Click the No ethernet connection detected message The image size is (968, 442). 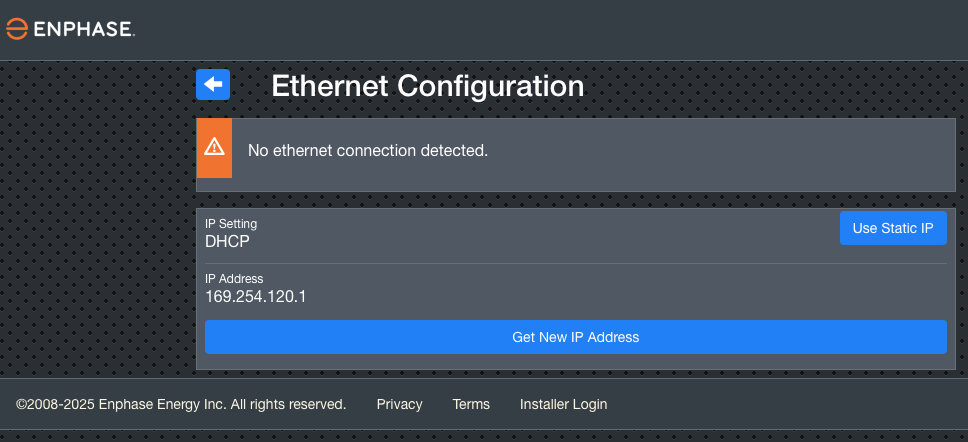367,151
